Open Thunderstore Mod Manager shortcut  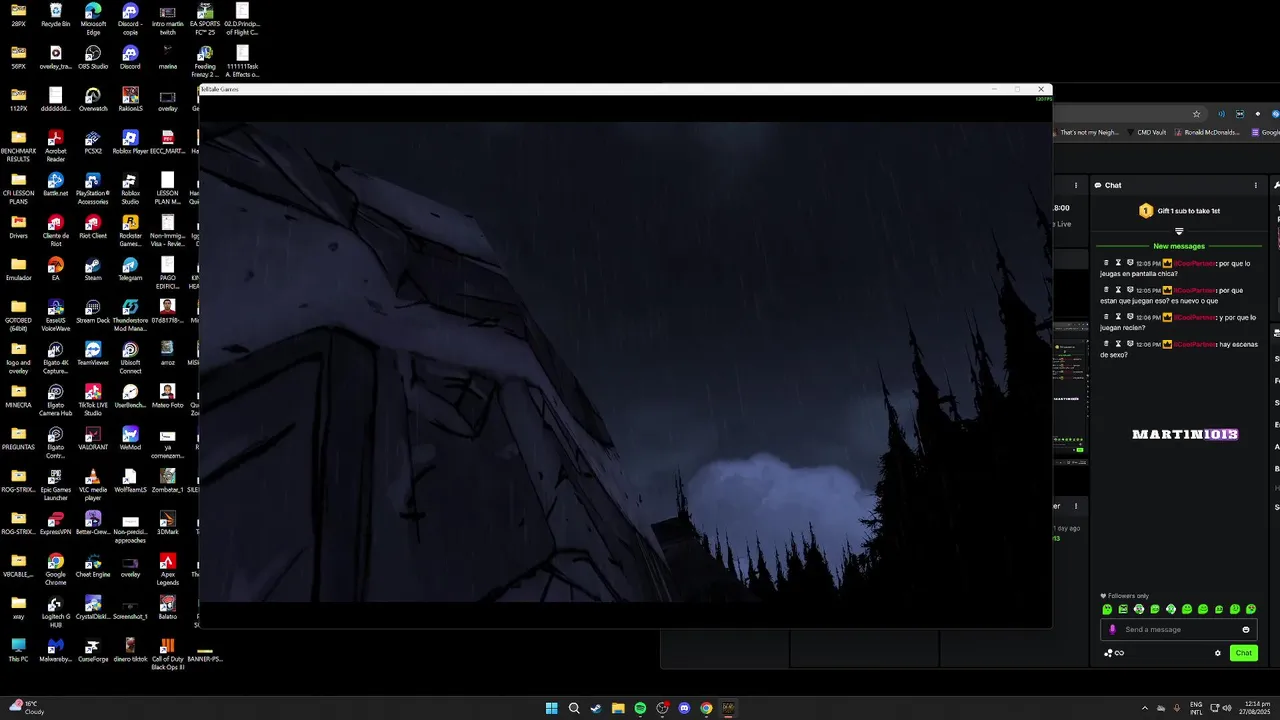click(x=130, y=315)
